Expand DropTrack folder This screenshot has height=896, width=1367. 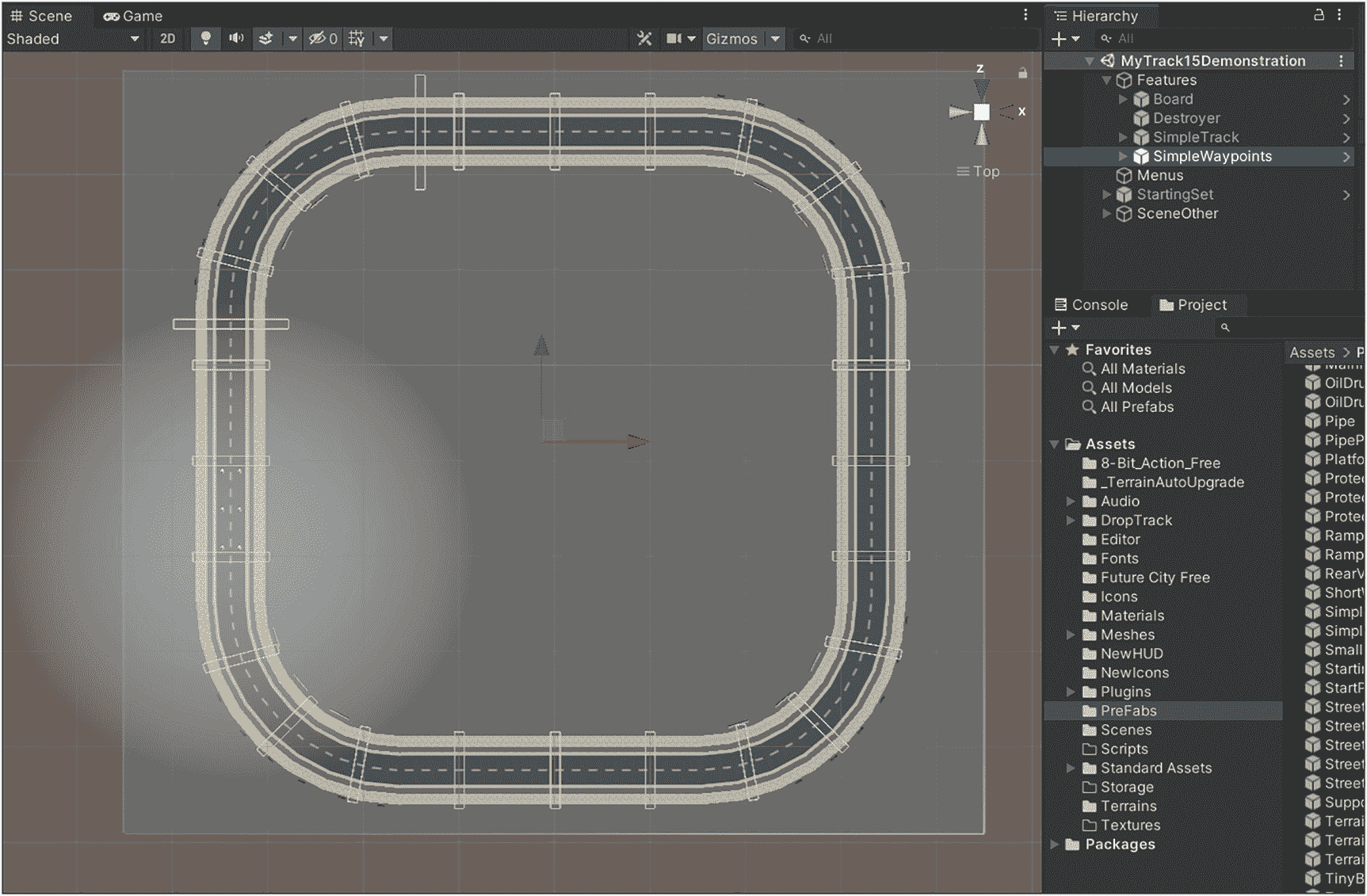pyautogui.click(x=1071, y=520)
